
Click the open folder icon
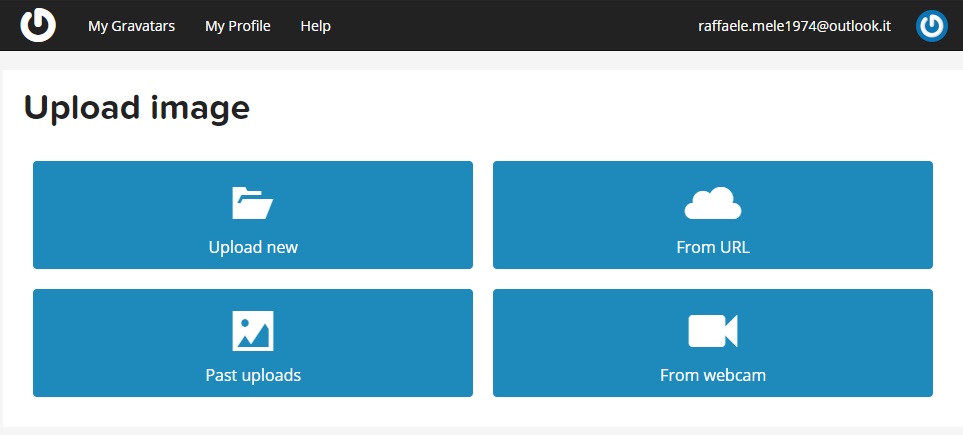tap(252, 203)
